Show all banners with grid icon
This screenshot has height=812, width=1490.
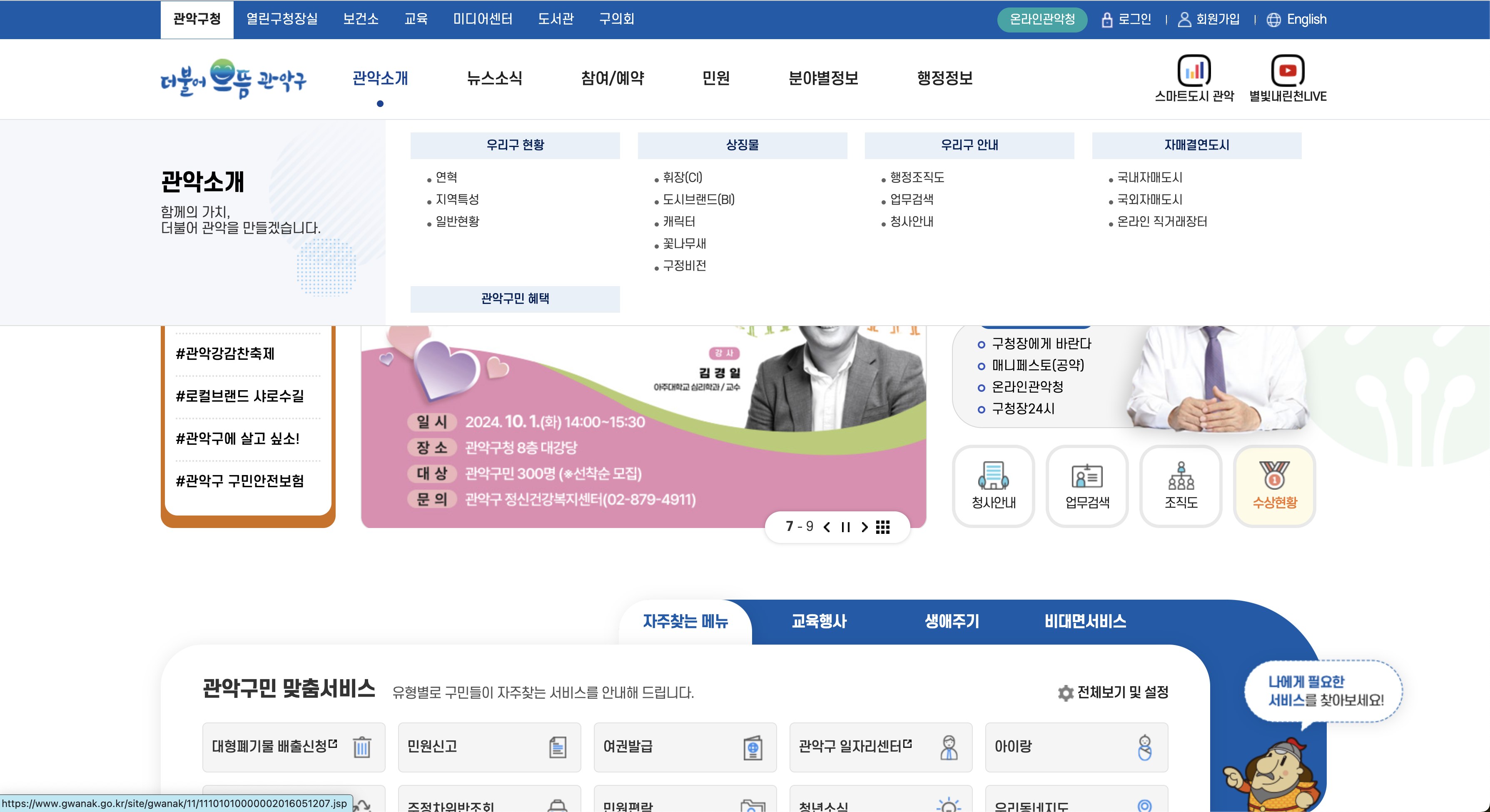[883, 527]
